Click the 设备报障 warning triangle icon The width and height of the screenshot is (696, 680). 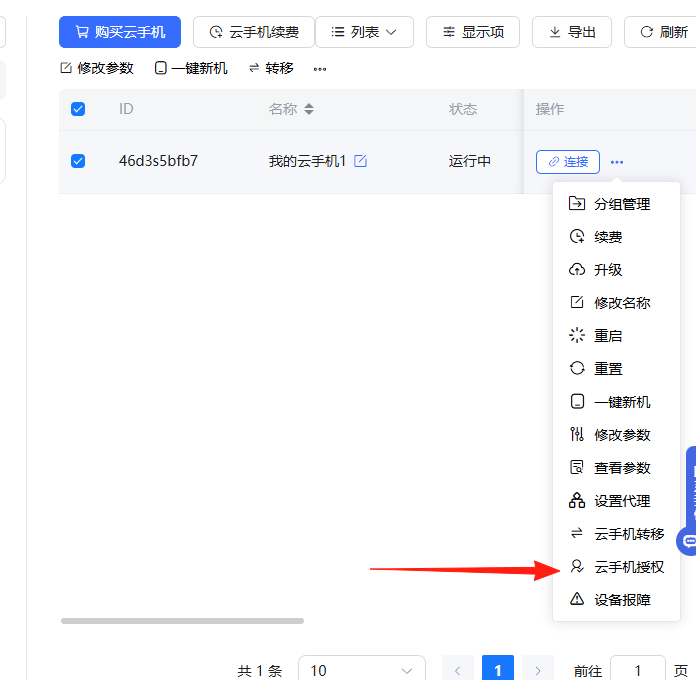coord(577,600)
